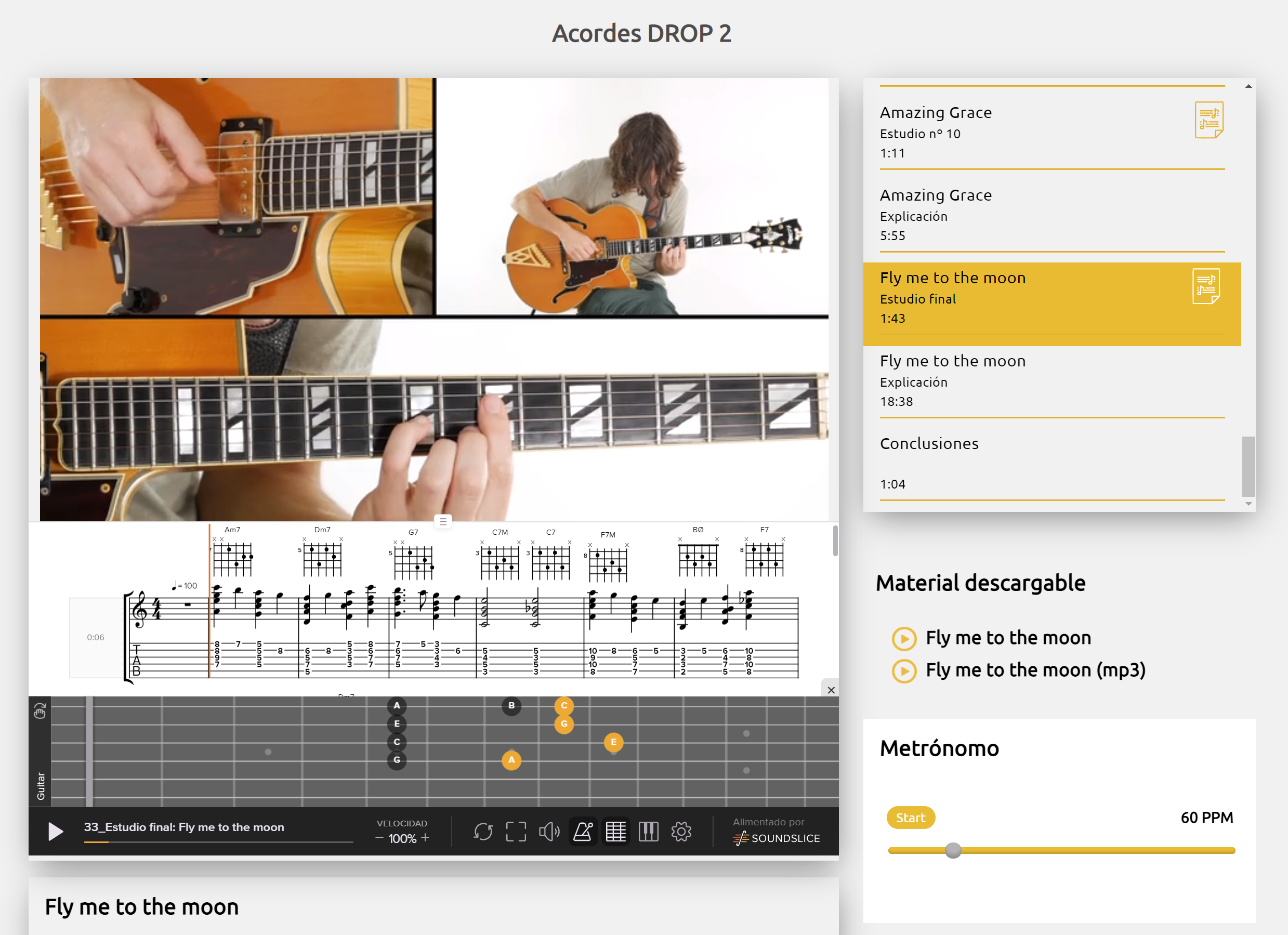Screen dimensions: 1288x935
Task: Increase speed with plus button
Action: tap(425, 837)
